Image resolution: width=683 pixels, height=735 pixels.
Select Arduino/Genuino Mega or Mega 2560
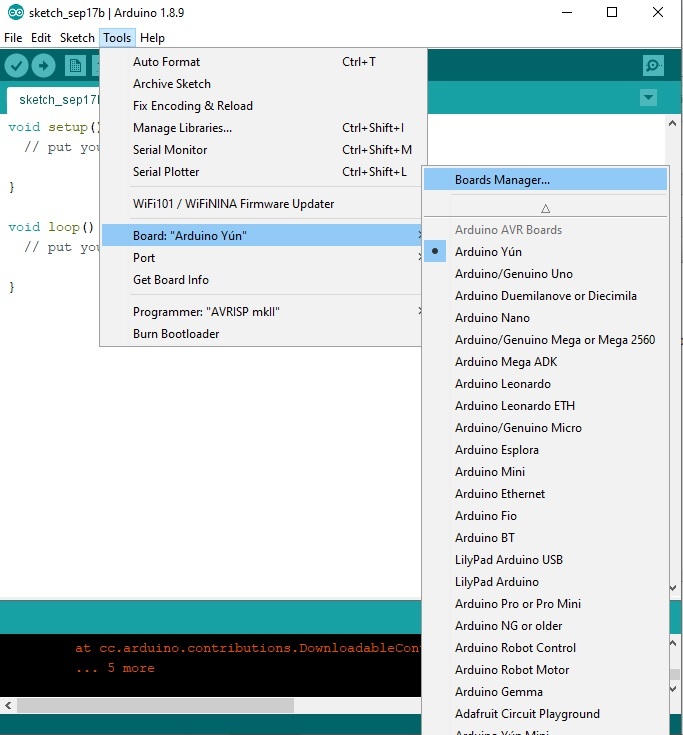(x=545, y=340)
